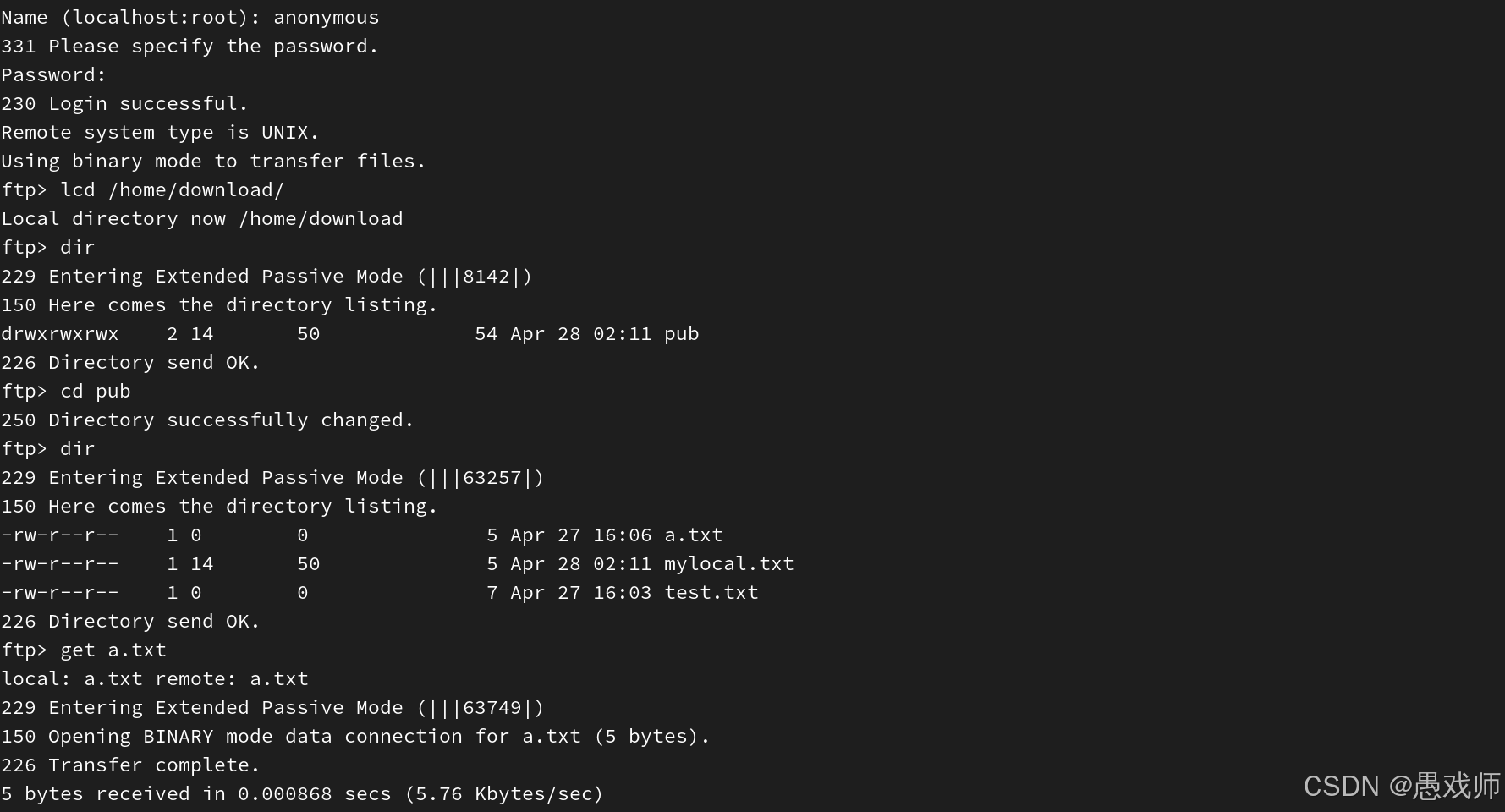Click the 'Password:' prompt line
This screenshot has width=1505, height=812.
coord(53,74)
